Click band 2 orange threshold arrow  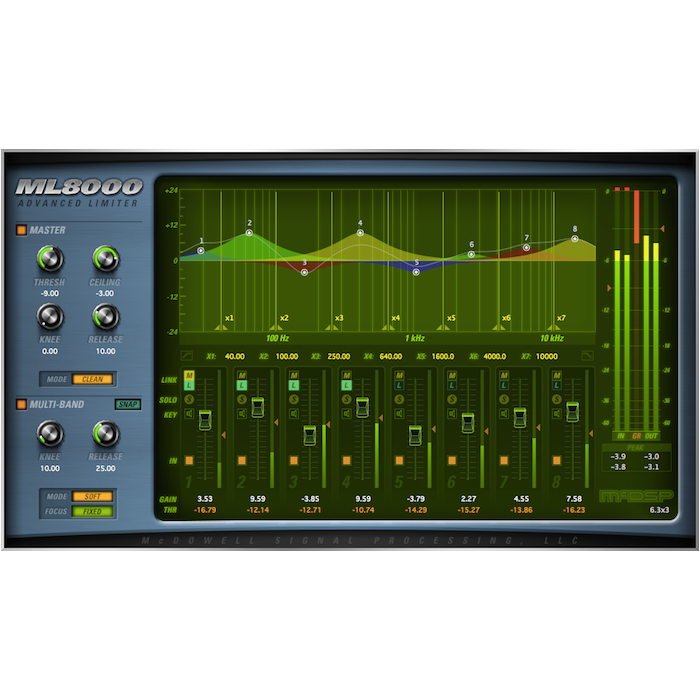click(x=276, y=422)
